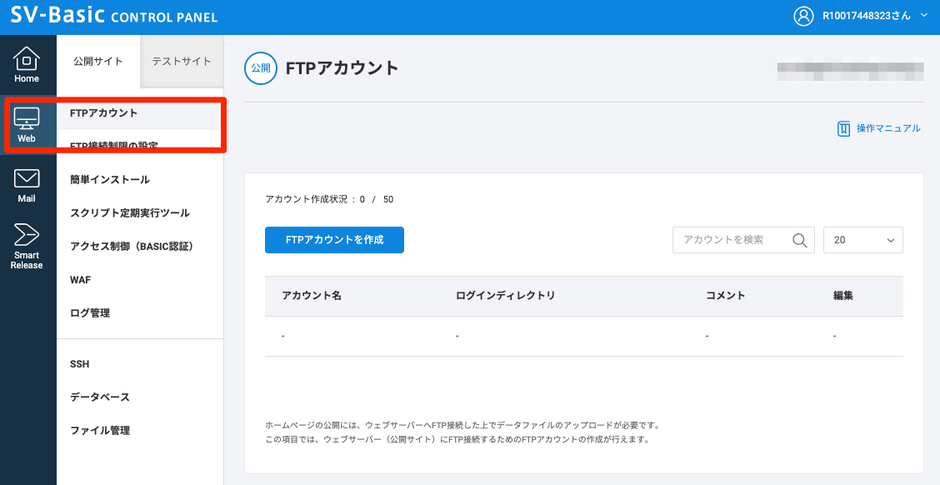Click the 操作マニュアル book icon
The image size is (940, 485).
pyautogui.click(x=844, y=128)
